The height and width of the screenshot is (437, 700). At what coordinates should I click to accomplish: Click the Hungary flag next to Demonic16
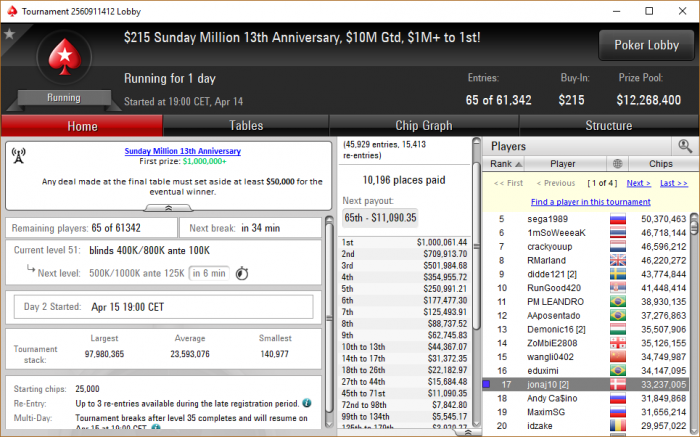coord(617,329)
